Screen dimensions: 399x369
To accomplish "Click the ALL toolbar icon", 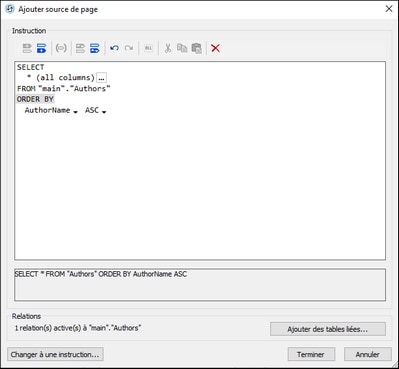I will point(148,48).
